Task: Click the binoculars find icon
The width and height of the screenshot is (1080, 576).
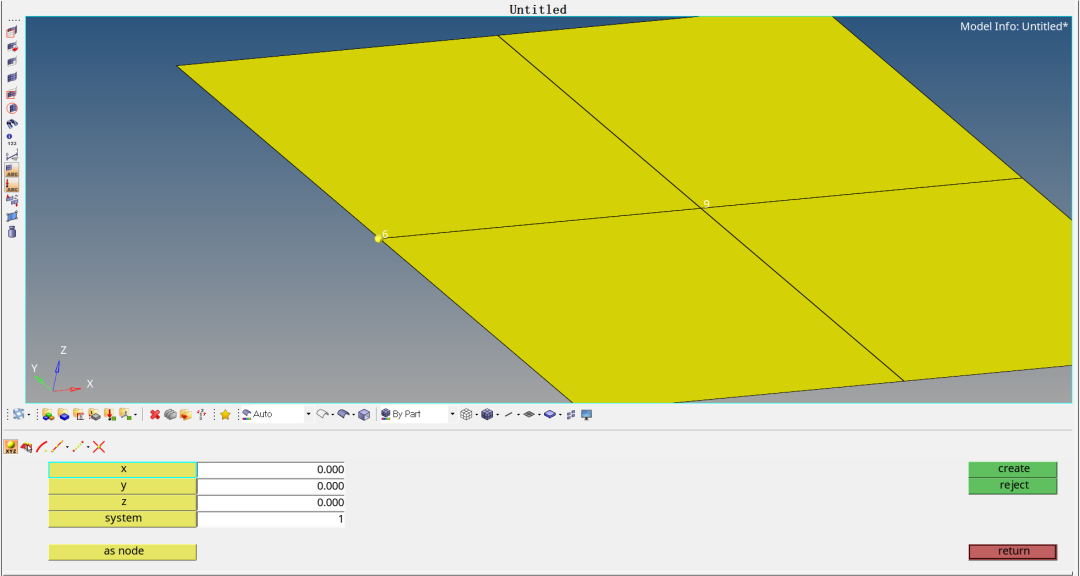Action: pos(12,124)
